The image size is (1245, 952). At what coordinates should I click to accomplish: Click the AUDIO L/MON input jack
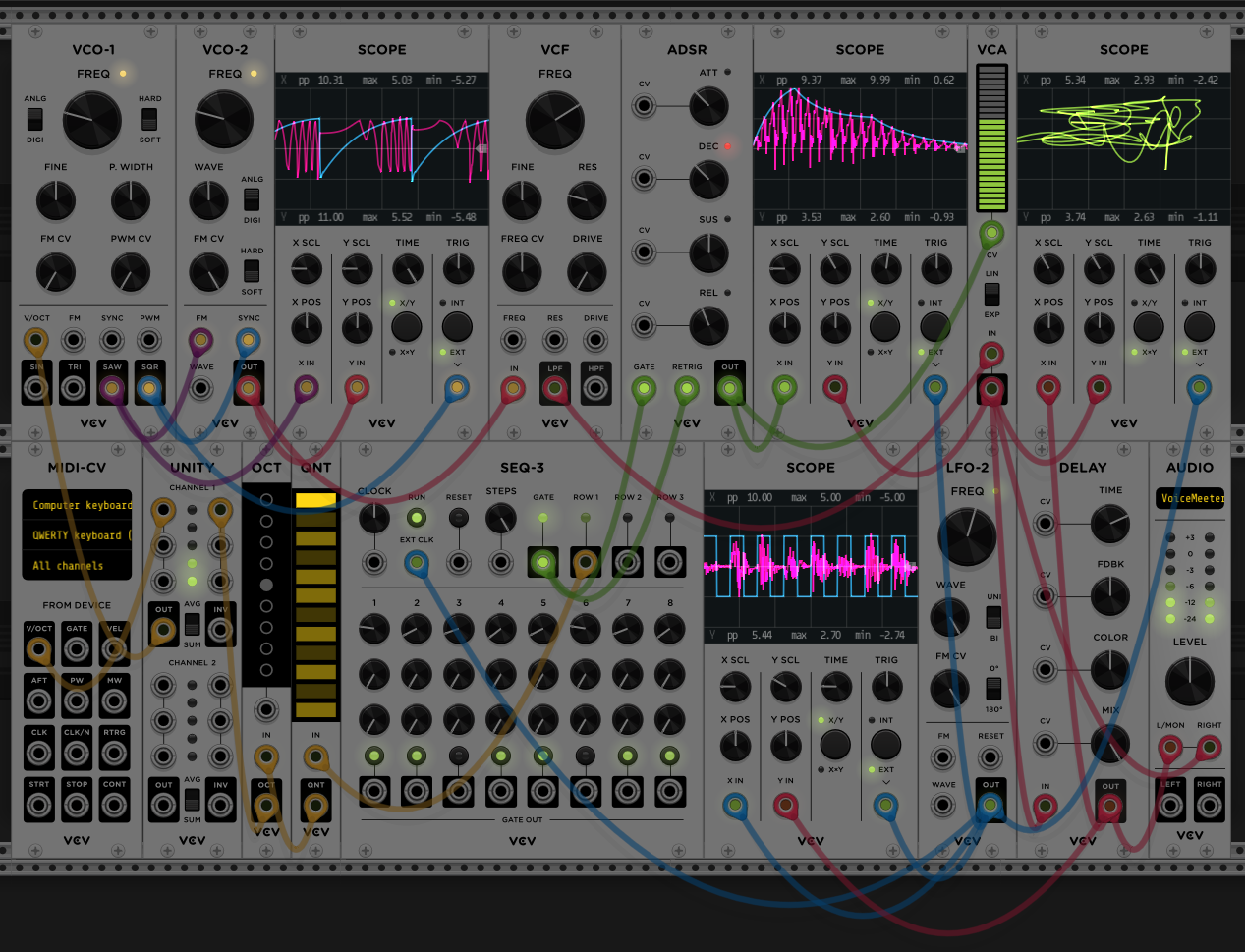[x=1170, y=748]
